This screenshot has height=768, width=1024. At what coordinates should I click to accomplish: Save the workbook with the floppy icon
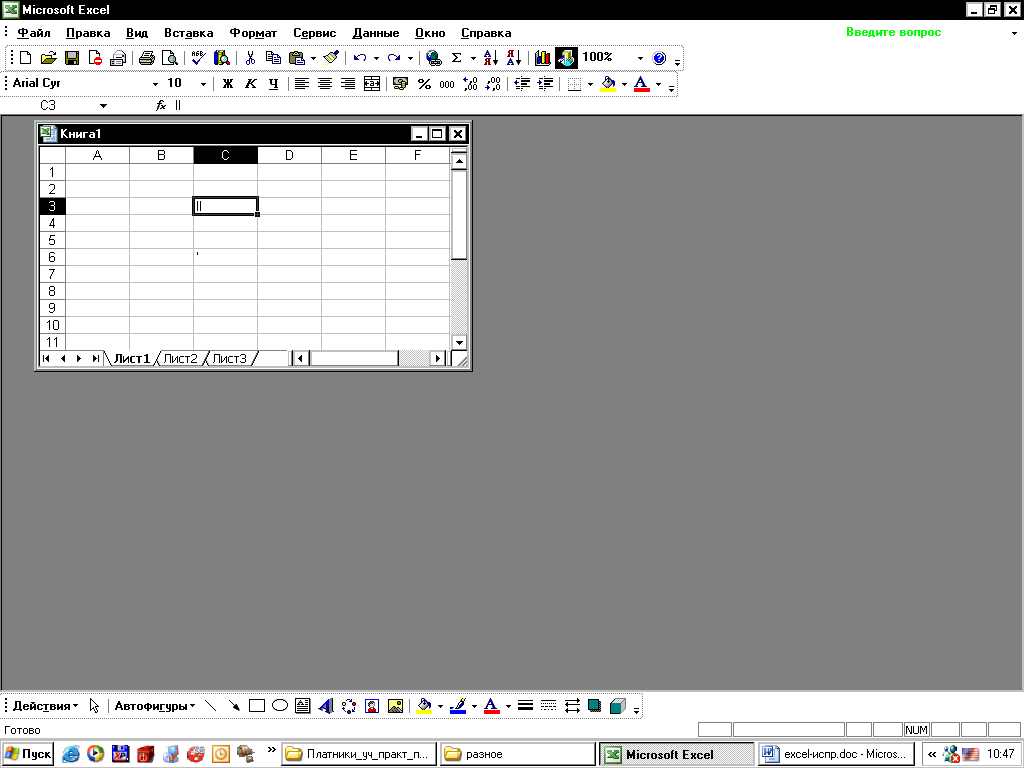pyautogui.click(x=72, y=58)
